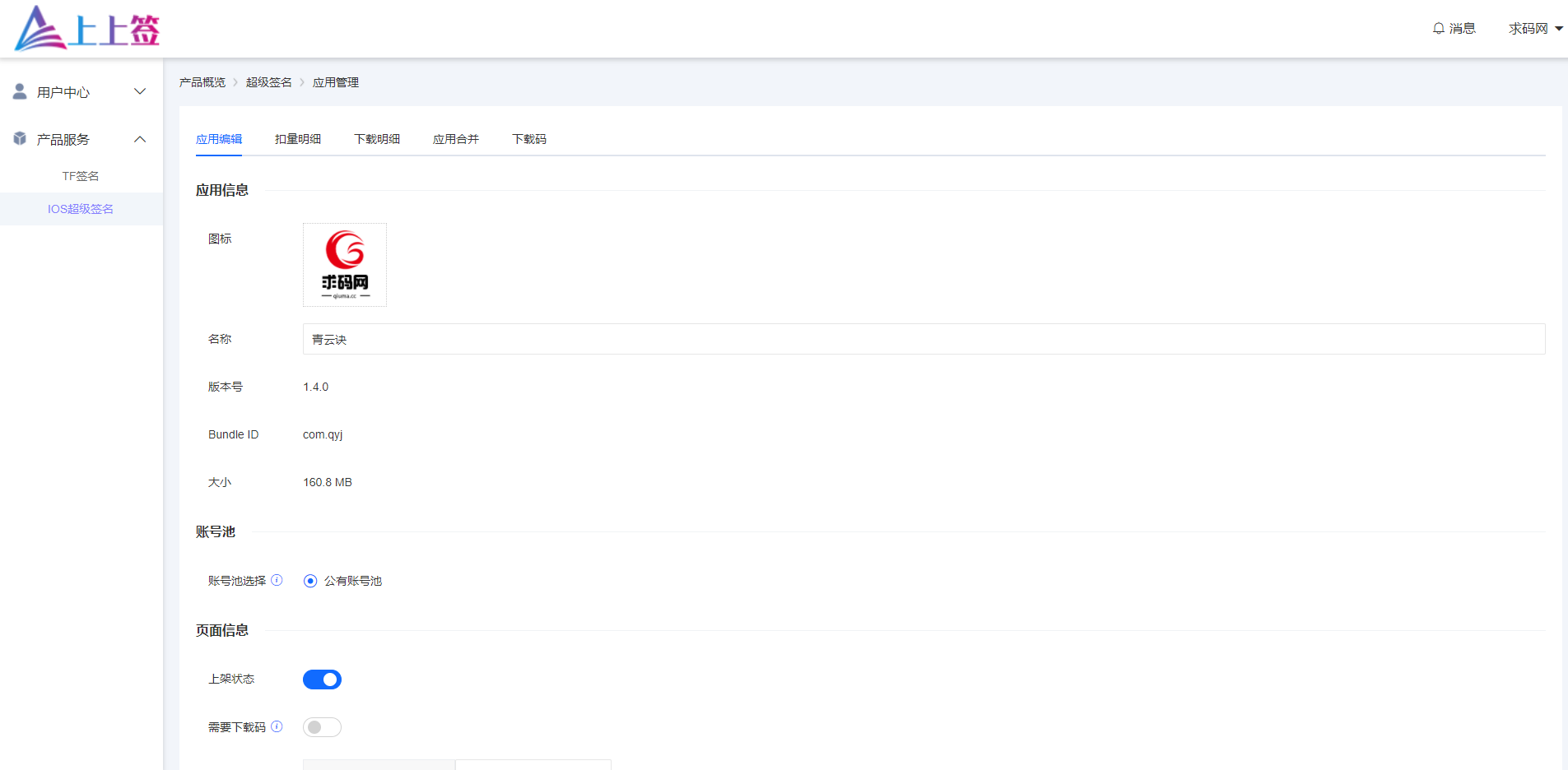
Task: Click the user center person icon
Action: tap(20, 91)
